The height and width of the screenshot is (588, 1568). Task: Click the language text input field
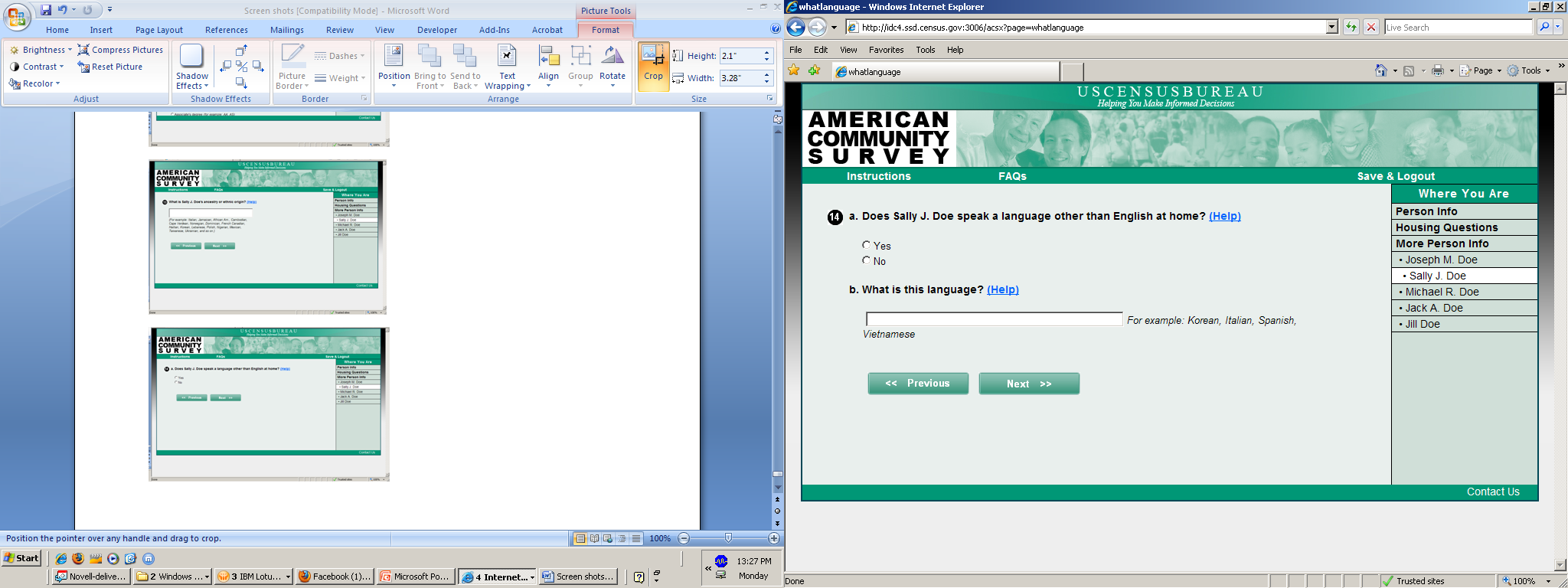(994, 319)
